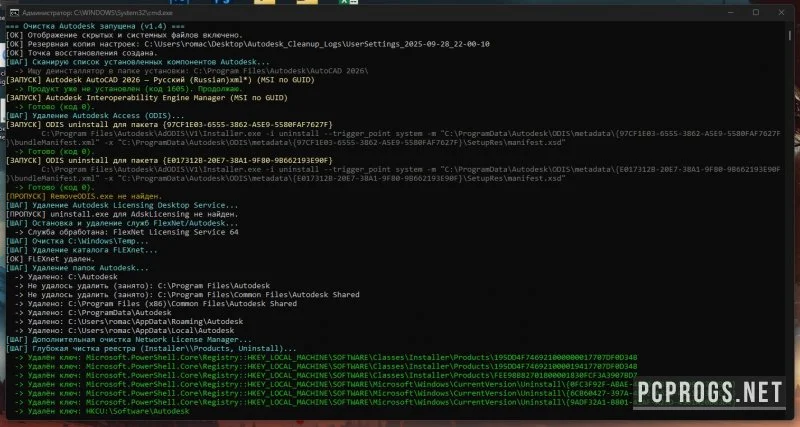Click the line 'Точка восстановления создана.'

(82, 53)
